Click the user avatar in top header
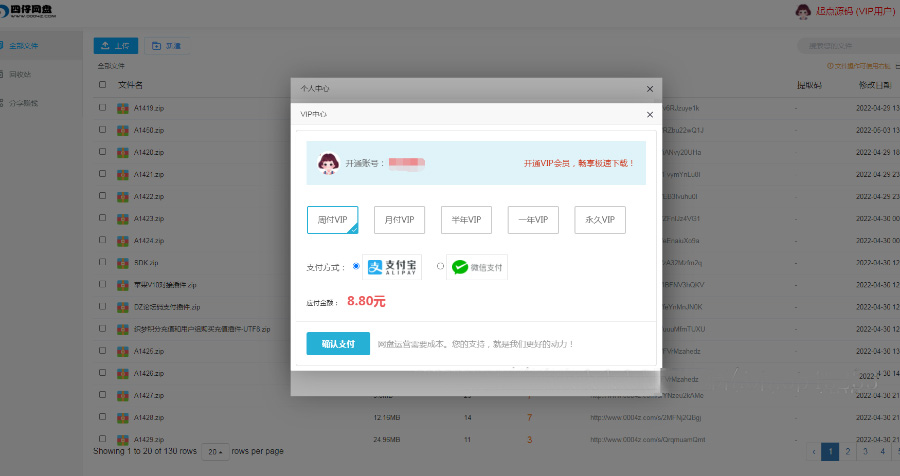900x476 pixels. coord(802,11)
